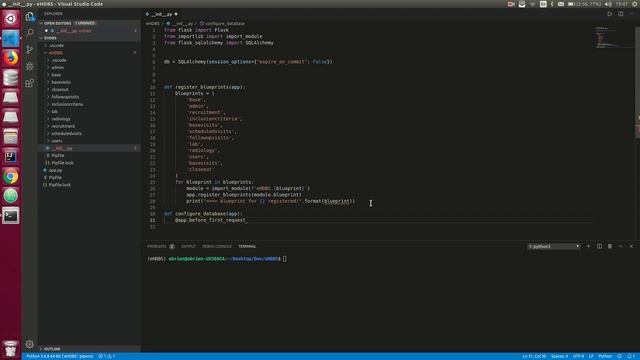Select the Terminal panel tab

[247, 247]
